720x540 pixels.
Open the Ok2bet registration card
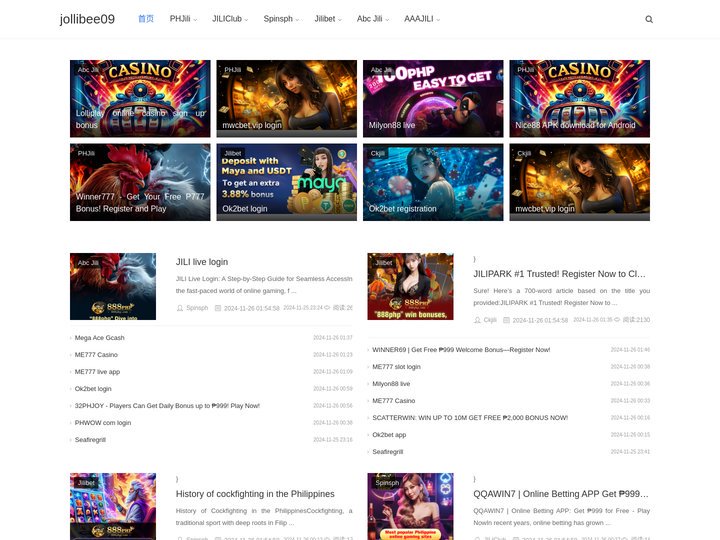point(433,182)
